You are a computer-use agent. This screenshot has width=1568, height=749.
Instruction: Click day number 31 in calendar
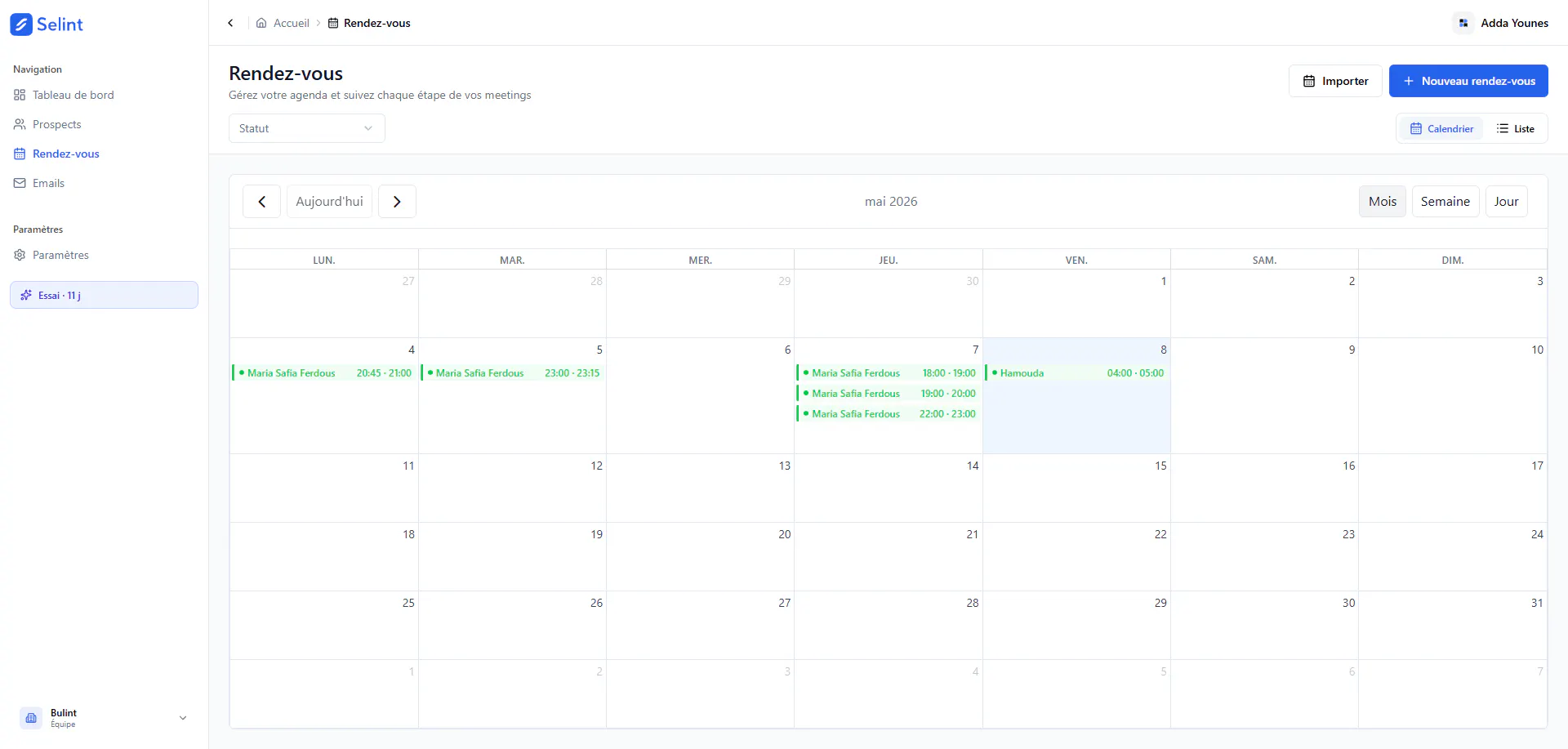[x=1537, y=603]
